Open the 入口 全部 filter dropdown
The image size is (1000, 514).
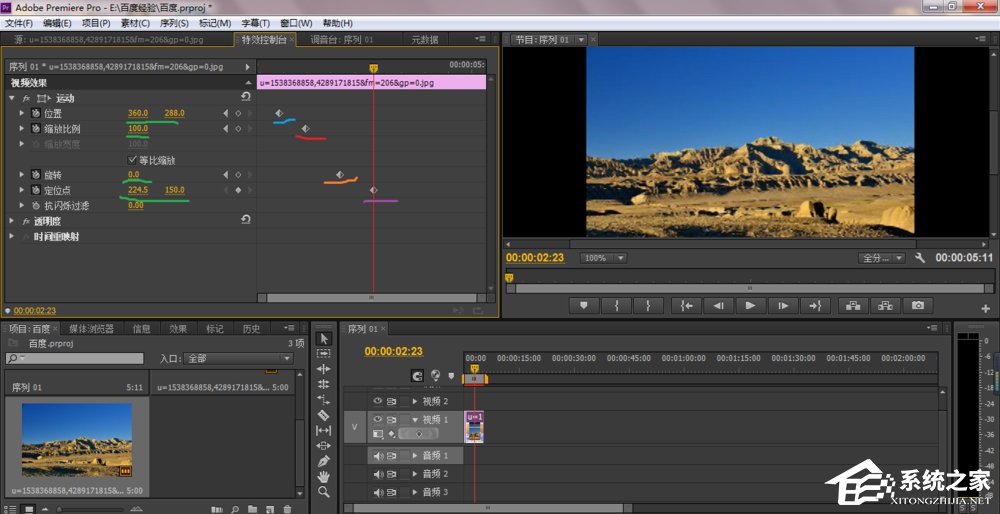(240, 359)
